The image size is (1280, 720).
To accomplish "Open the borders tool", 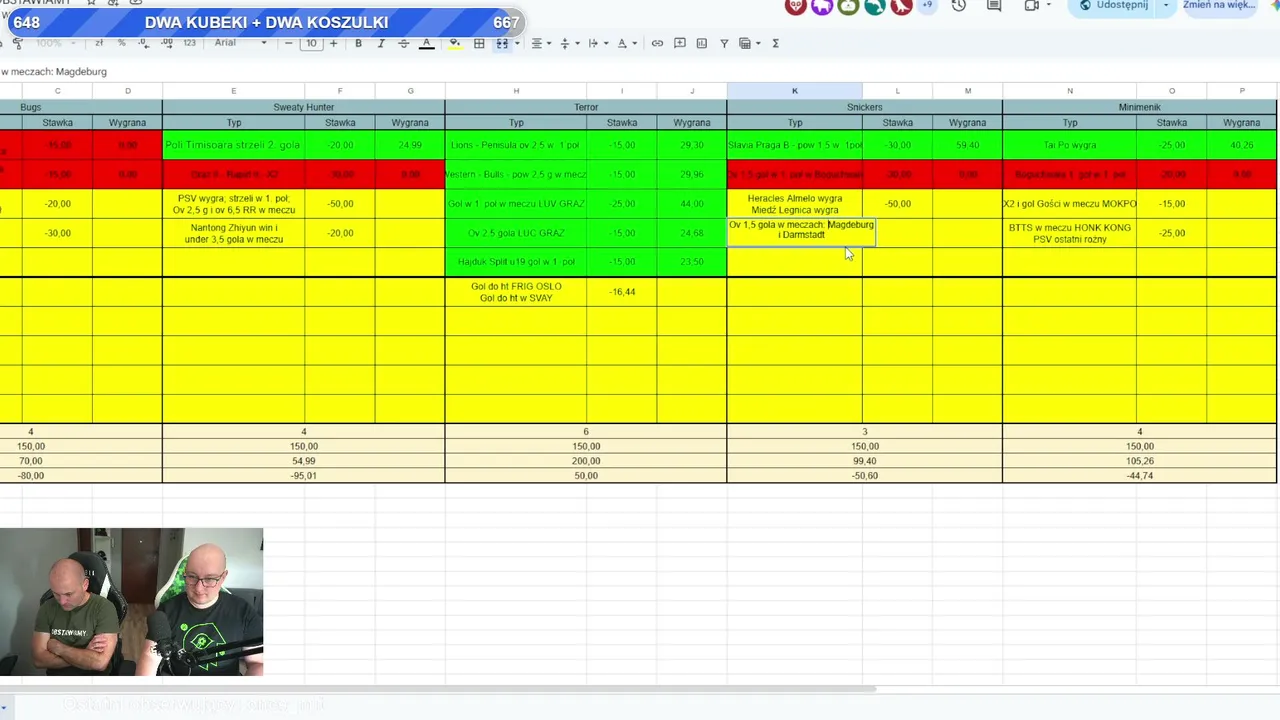I will [x=479, y=43].
